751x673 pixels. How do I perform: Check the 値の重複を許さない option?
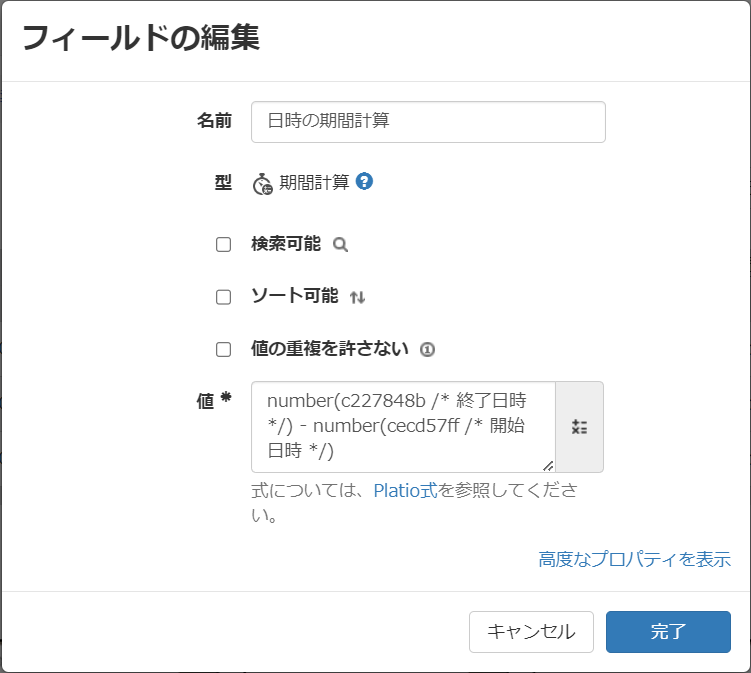click(x=223, y=349)
